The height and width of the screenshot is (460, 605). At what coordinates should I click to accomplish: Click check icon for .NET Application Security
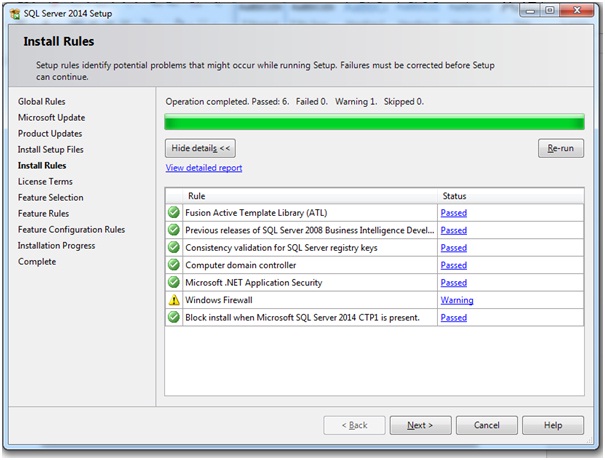174,282
